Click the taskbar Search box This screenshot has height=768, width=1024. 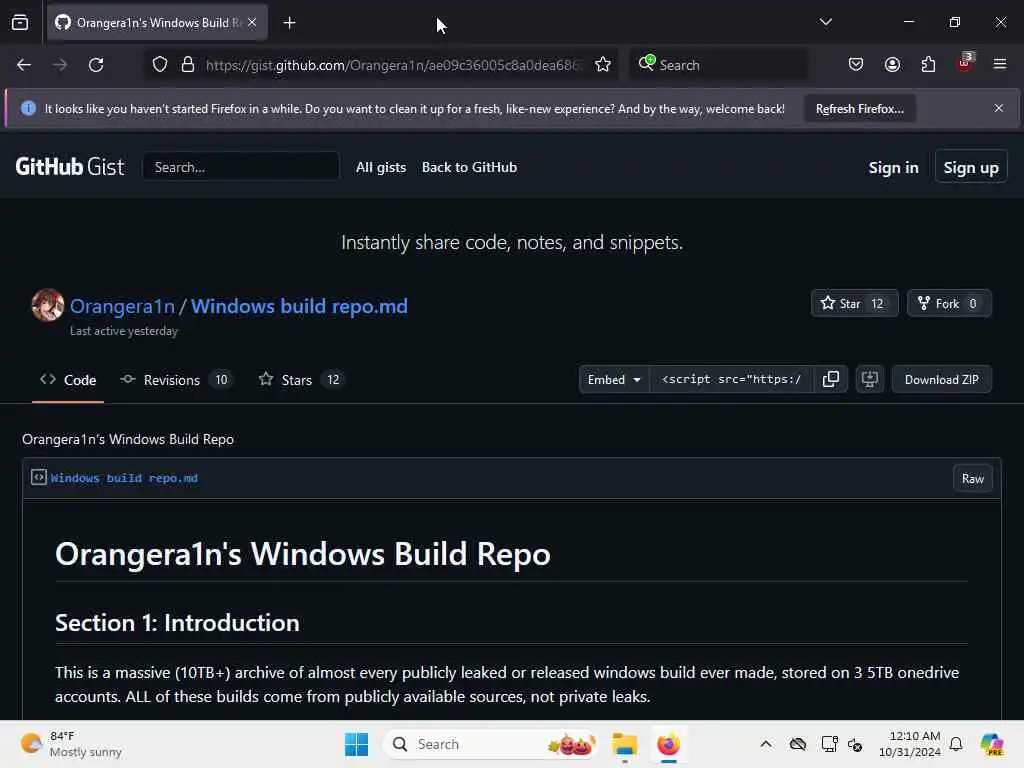point(491,744)
